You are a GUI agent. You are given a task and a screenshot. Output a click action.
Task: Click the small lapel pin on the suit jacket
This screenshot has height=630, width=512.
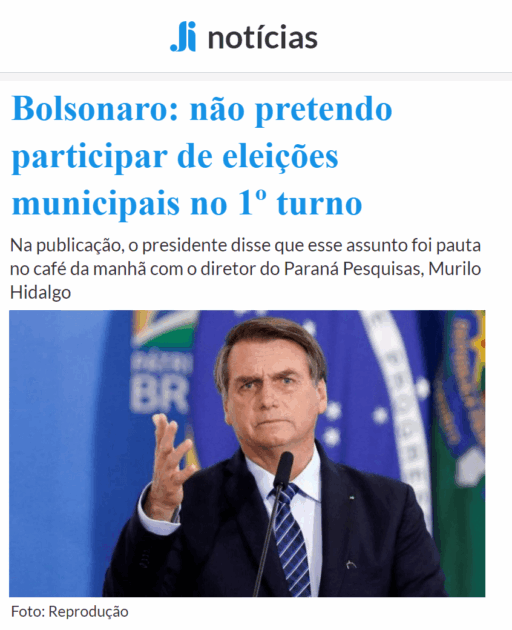tap(352, 497)
